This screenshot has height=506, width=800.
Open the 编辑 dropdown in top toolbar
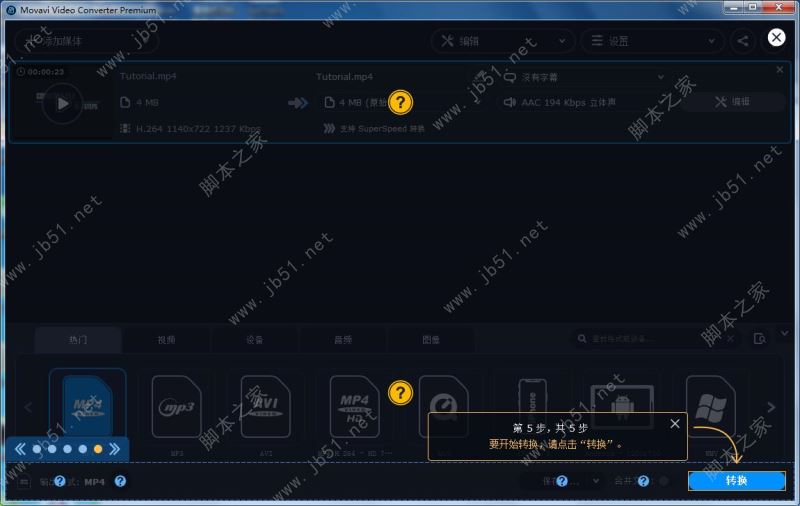pyautogui.click(x=503, y=41)
